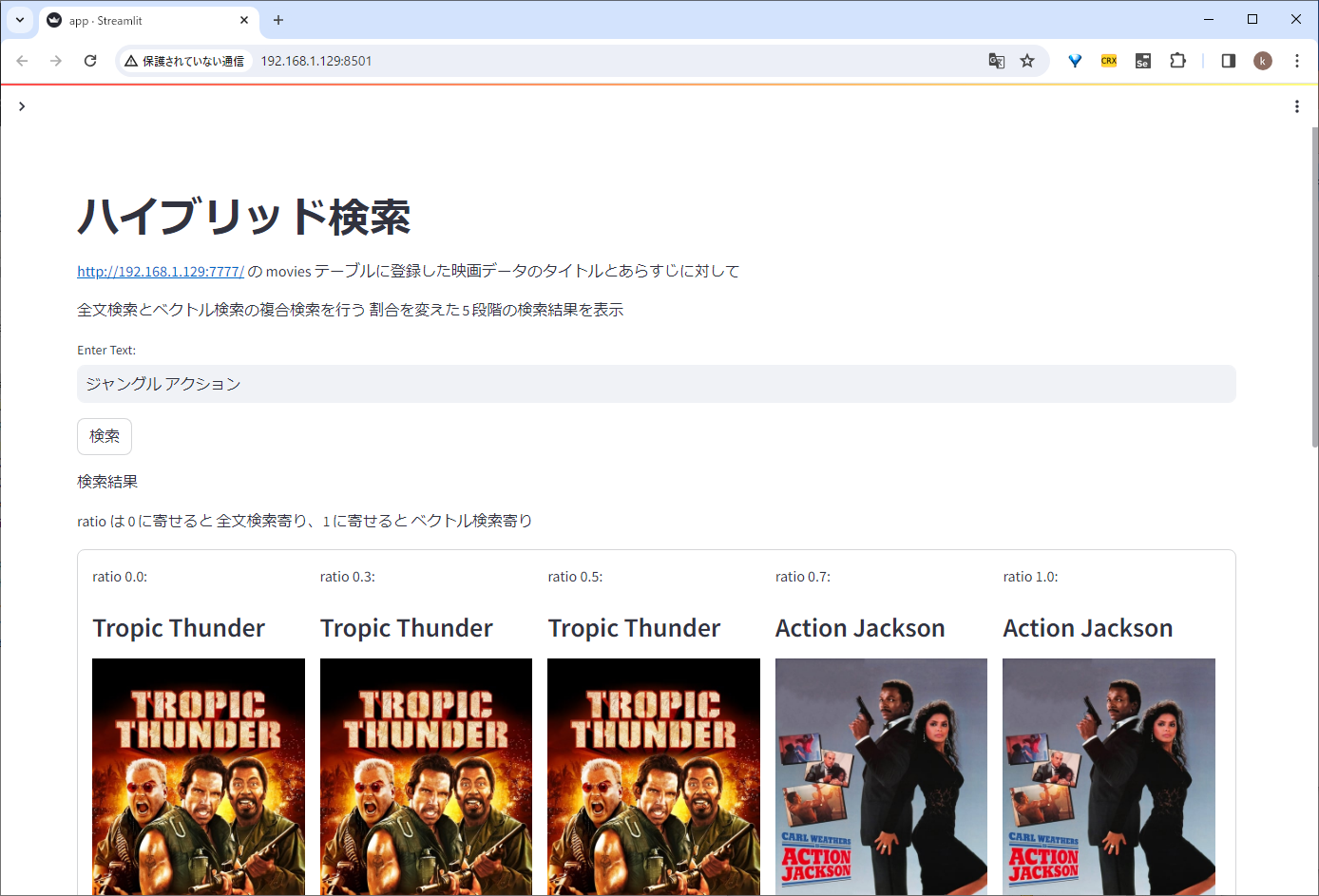Click Tropic Thunder title under ratio 0.5
This screenshot has height=896, width=1319.
point(634,629)
